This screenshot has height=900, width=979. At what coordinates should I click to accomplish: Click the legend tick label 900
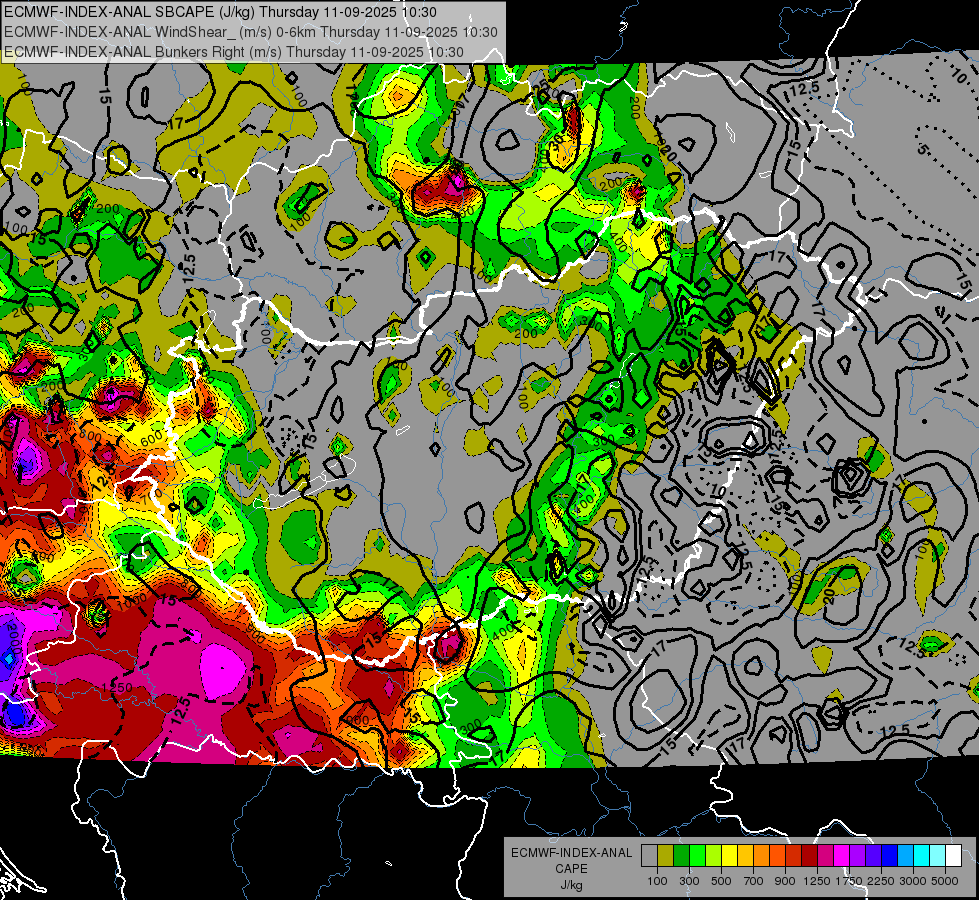pyautogui.click(x=785, y=881)
